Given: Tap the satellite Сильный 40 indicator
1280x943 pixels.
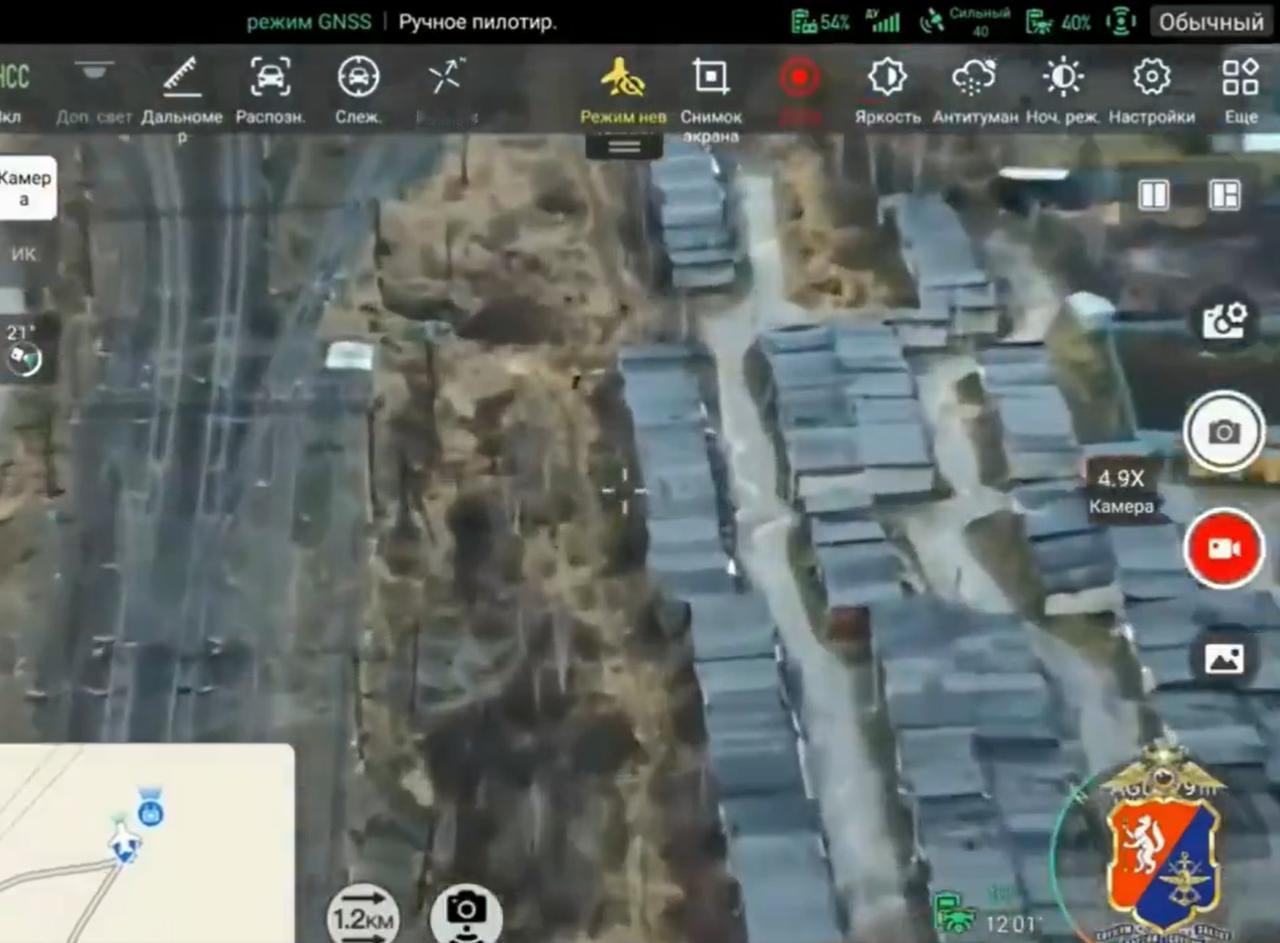Looking at the screenshot, I should 965,22.
